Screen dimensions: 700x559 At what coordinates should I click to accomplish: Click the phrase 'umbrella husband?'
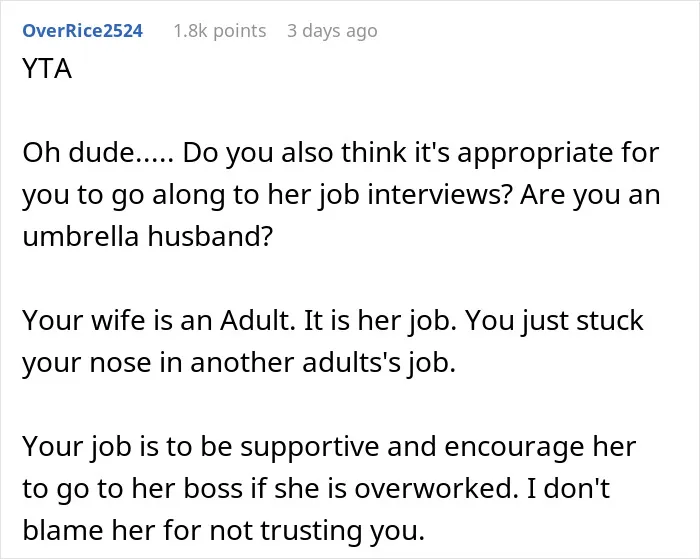pyautogui.click(x=147, y=236)
